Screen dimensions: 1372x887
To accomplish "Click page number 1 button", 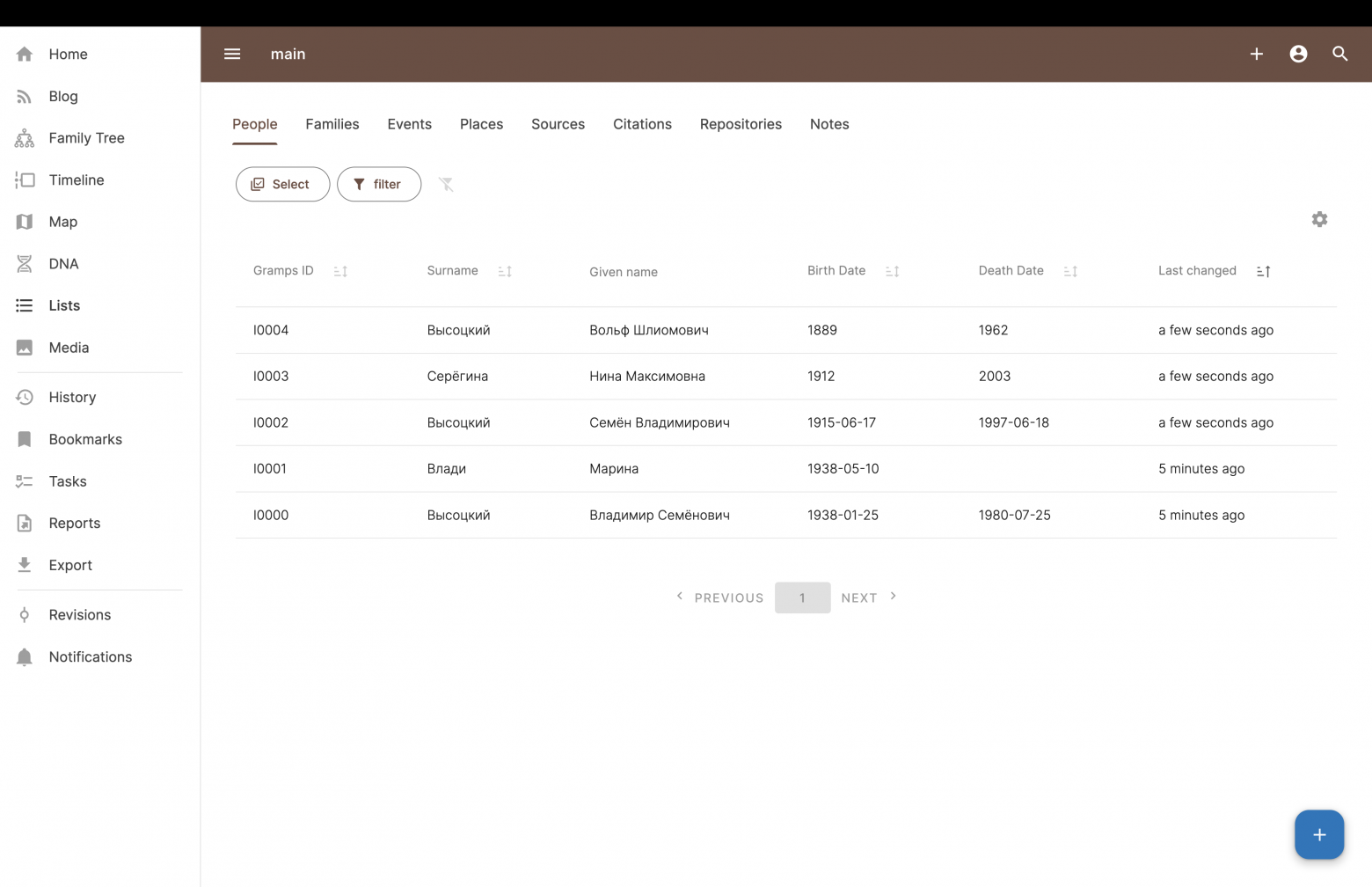I will click(803, 597).
